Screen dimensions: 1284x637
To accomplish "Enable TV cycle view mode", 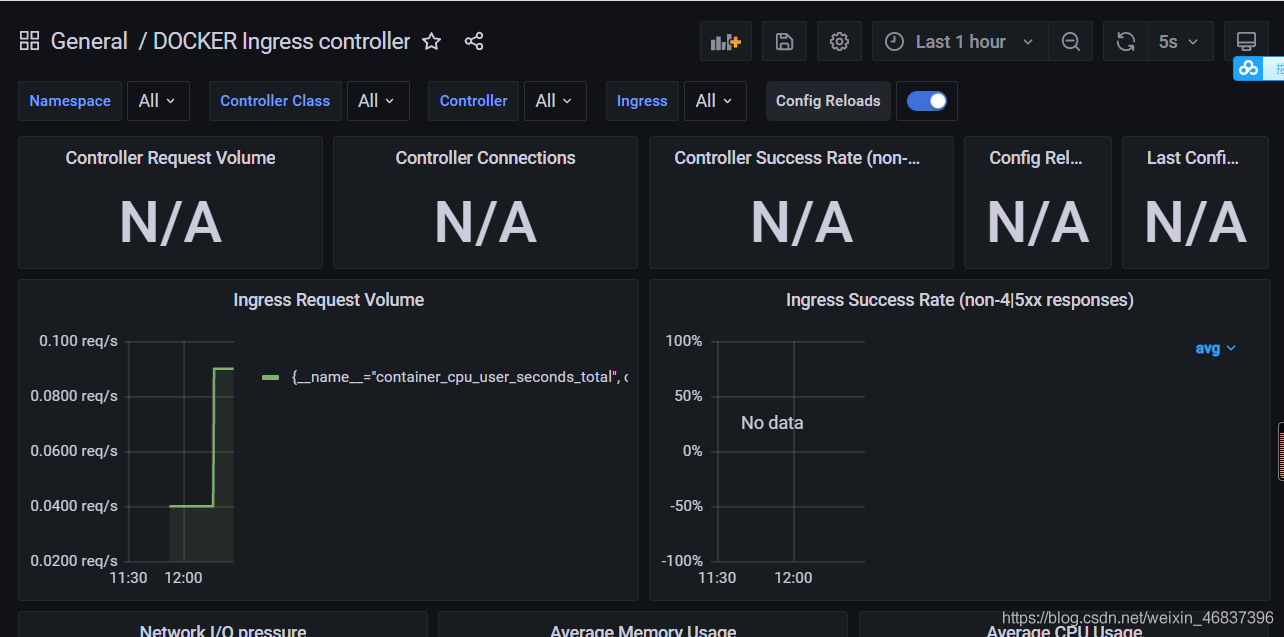I will pos(1246,41).
